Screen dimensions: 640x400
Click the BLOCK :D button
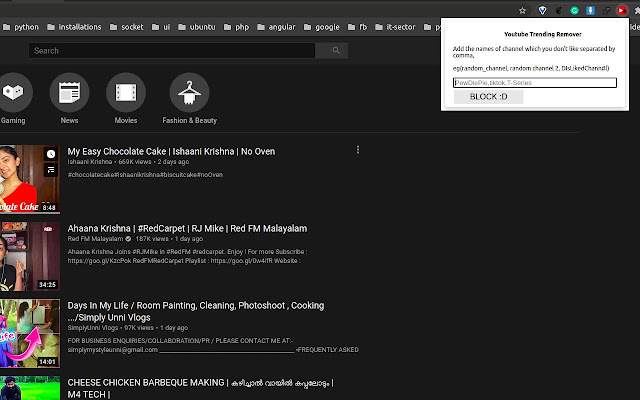pyautogui.click(x=489, y=97)
